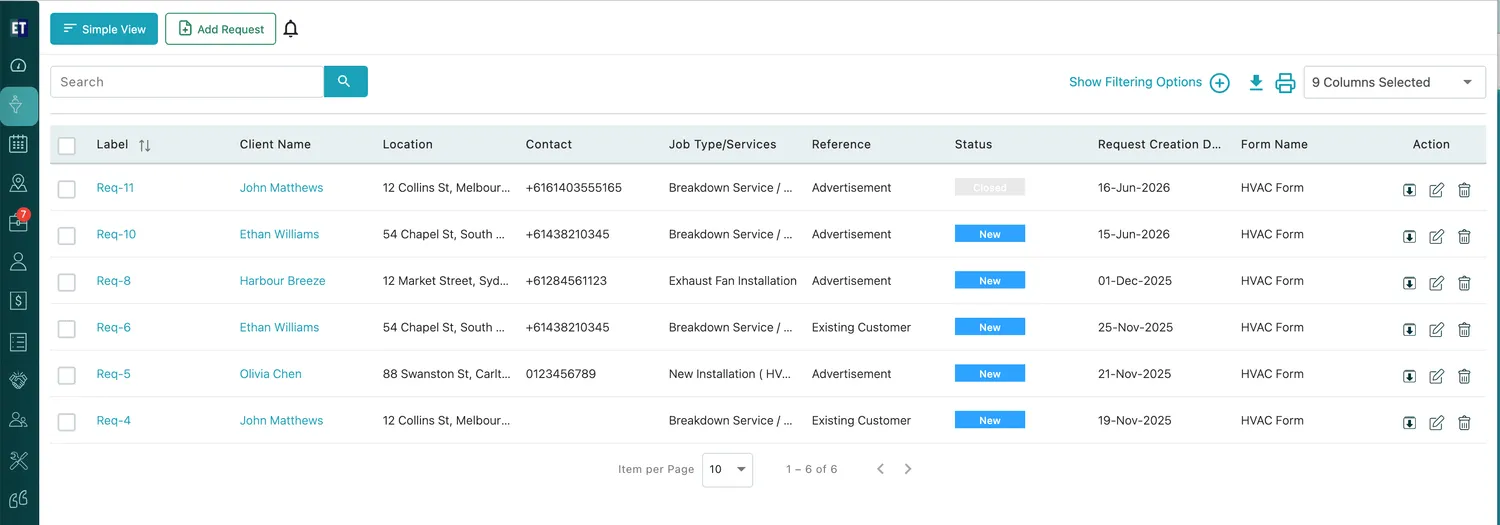The image size is (1500, 525).
Task: Edit request Req-10
Action: click(x=1436, y=237)
